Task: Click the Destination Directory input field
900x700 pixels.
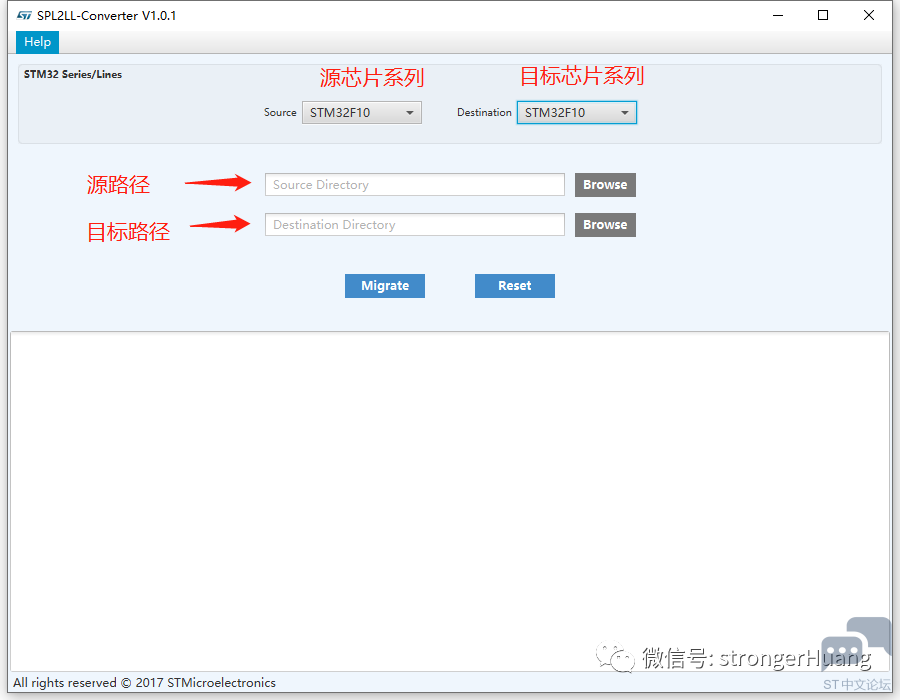Action: click(x=414, y=224)
